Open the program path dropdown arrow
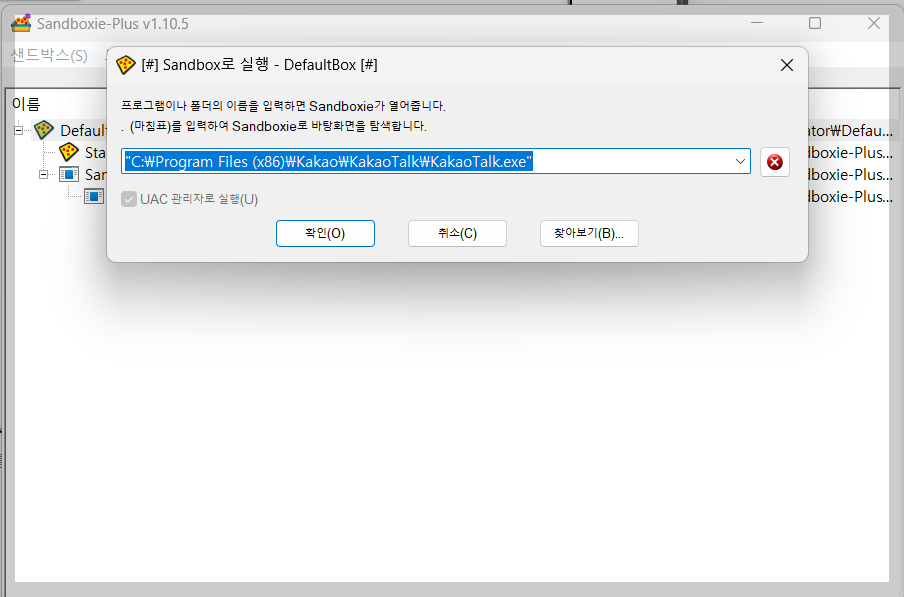 [740, 162]
